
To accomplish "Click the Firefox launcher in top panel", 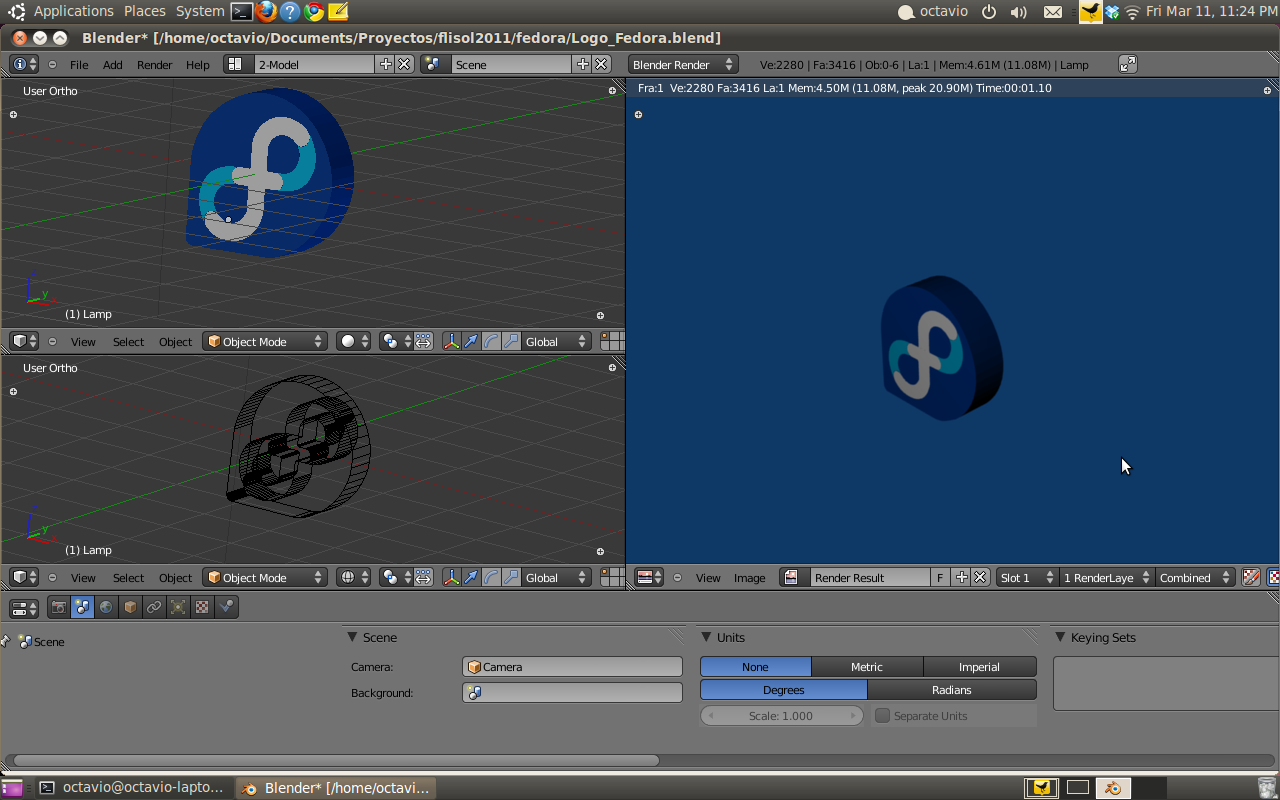I will click(x=266, y=12).
